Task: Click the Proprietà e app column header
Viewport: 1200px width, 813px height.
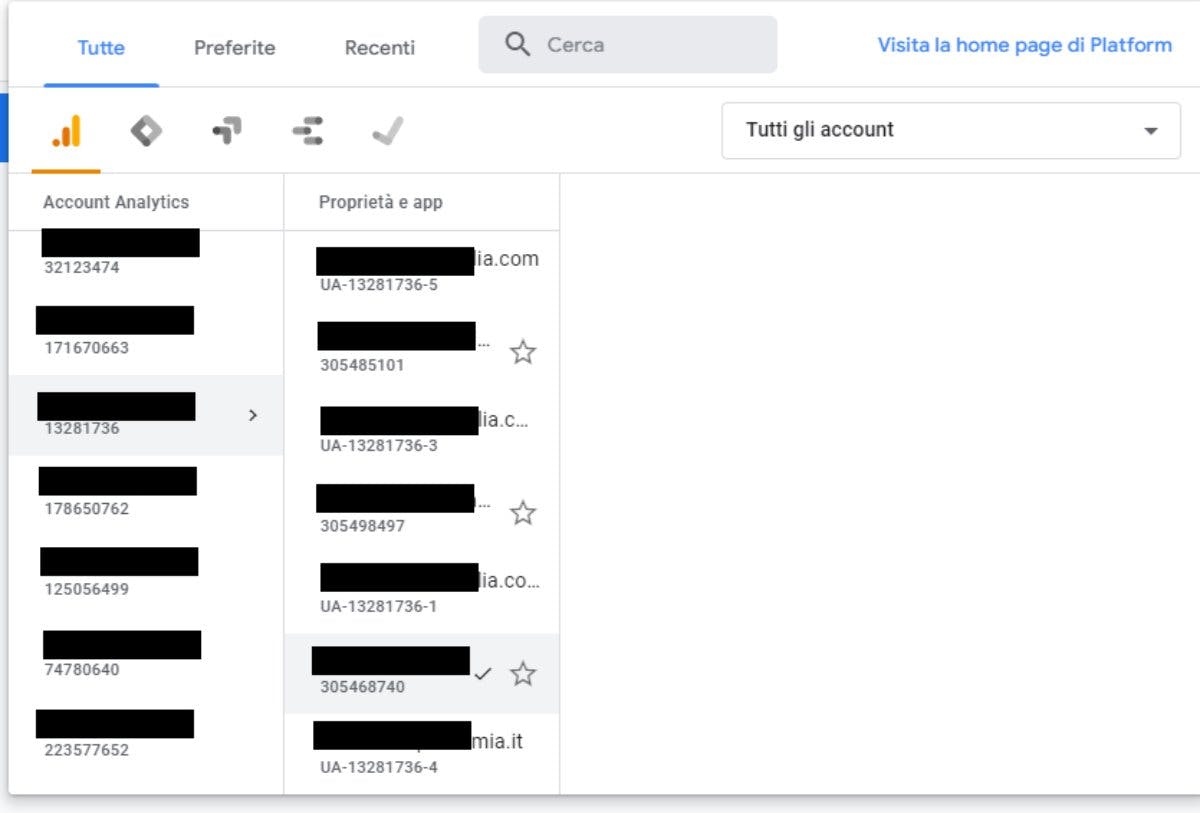Action: (x=381, y=202)
